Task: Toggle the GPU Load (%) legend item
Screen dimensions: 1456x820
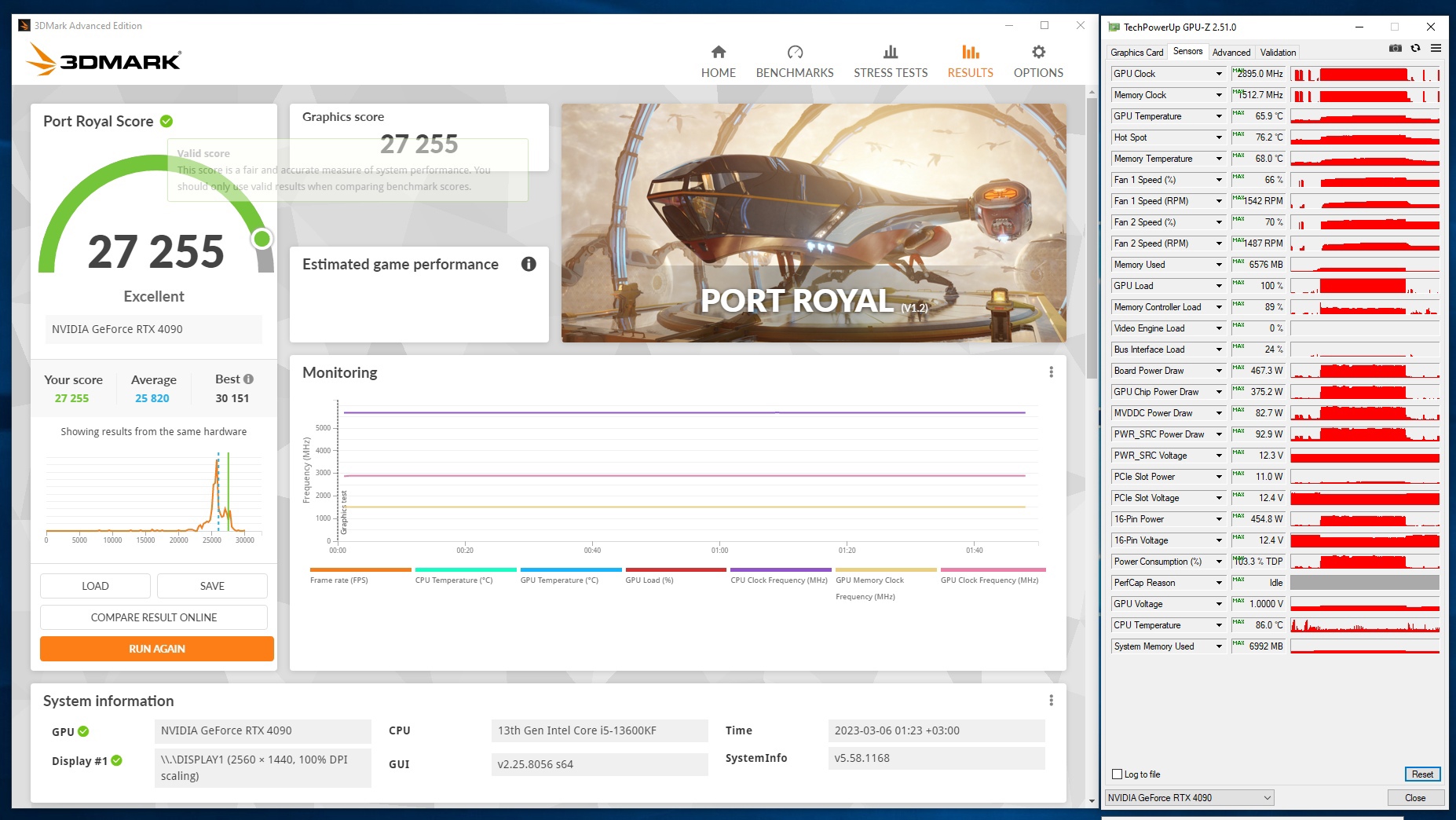Action: pos(675,576)
